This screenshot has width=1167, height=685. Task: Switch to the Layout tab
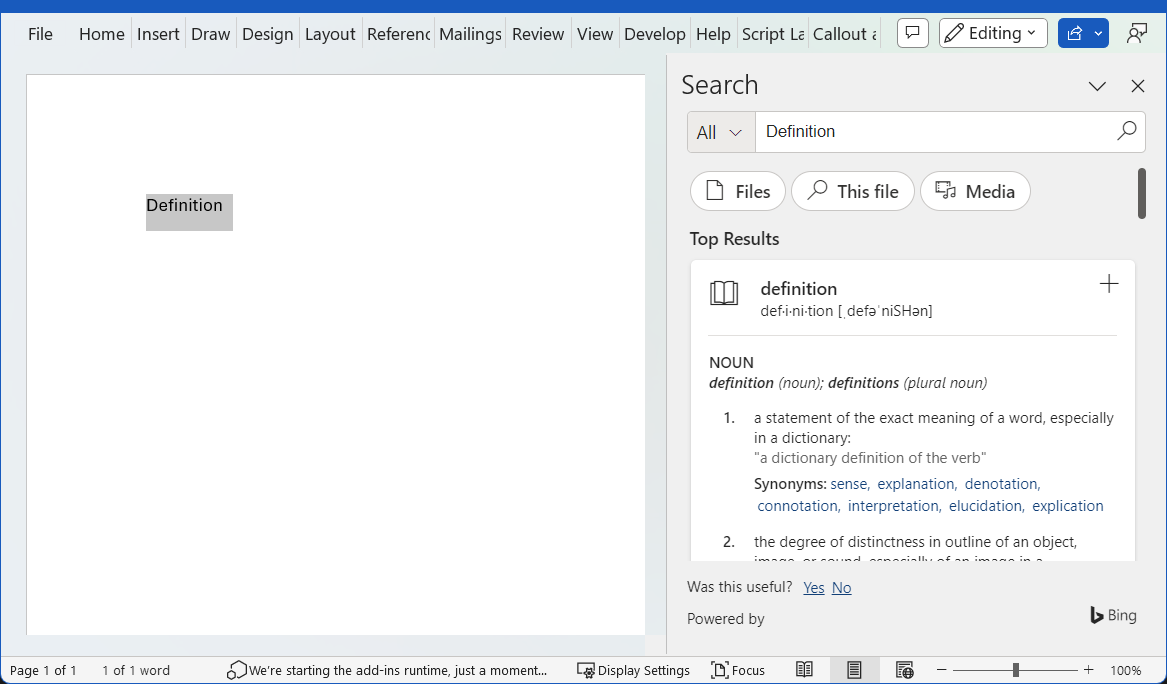[x=330, y=34]
